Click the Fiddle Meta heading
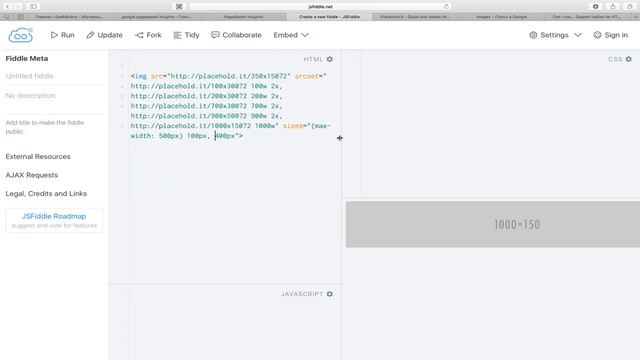640x360 pixels. (27, 58)
